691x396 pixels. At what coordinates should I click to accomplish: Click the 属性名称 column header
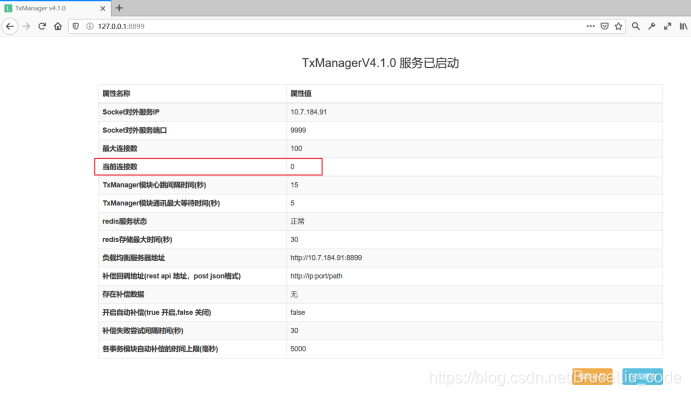(116, 93)
